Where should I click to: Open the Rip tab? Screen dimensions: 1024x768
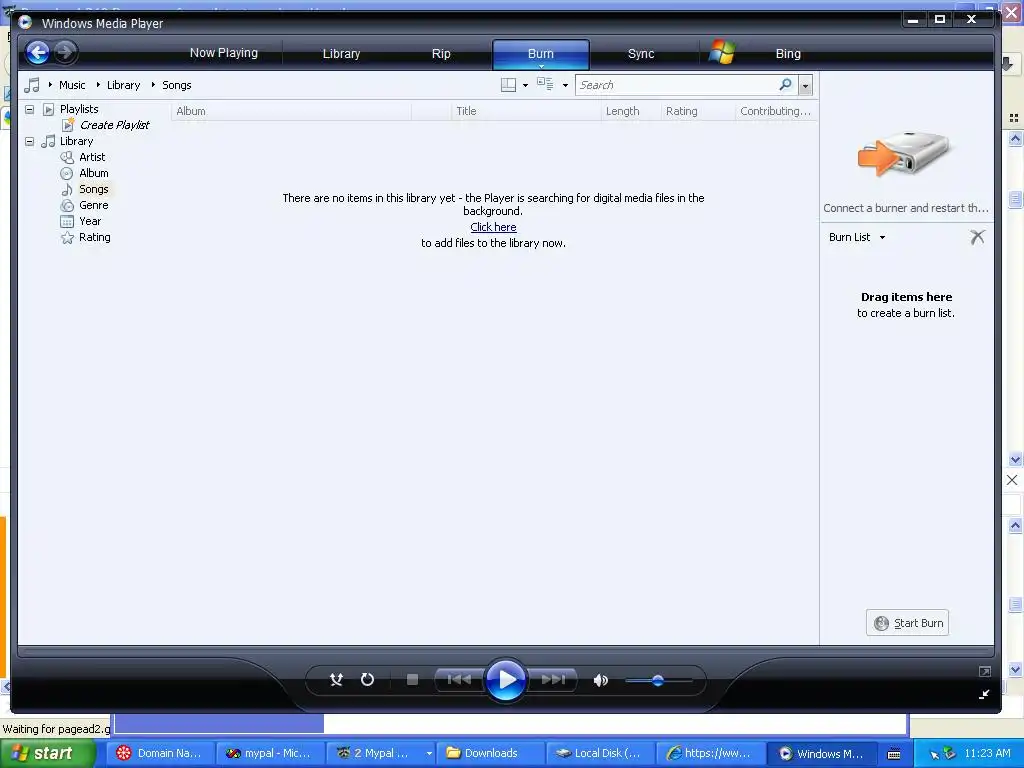441,54
